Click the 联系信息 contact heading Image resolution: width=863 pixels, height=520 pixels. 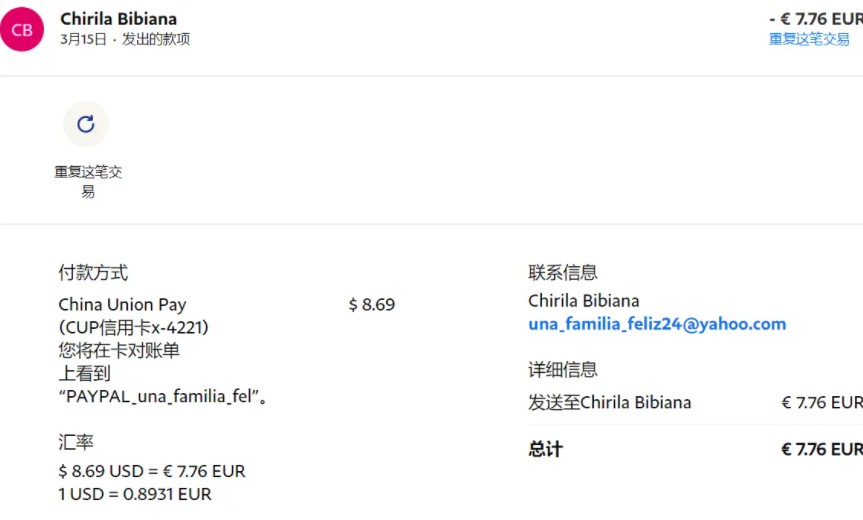pyautogui.click(x=563, y=272)
